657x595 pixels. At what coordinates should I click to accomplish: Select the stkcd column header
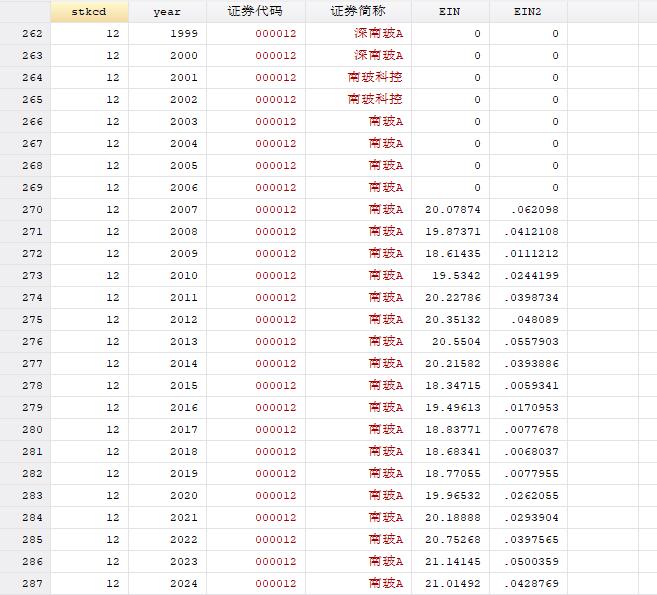(89, 12)
